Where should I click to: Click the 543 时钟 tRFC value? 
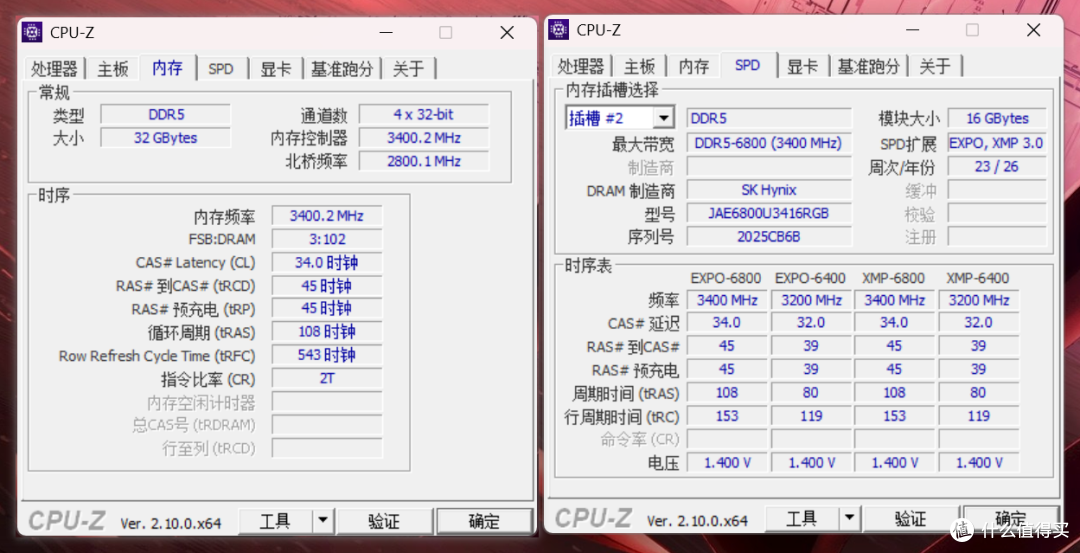pos(327,355)
